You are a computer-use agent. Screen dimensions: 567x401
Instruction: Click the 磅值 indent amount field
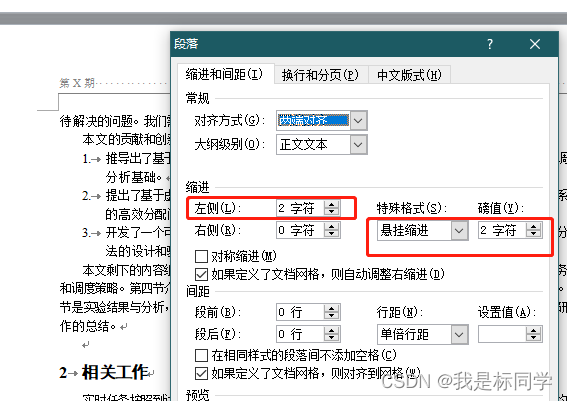502,230
